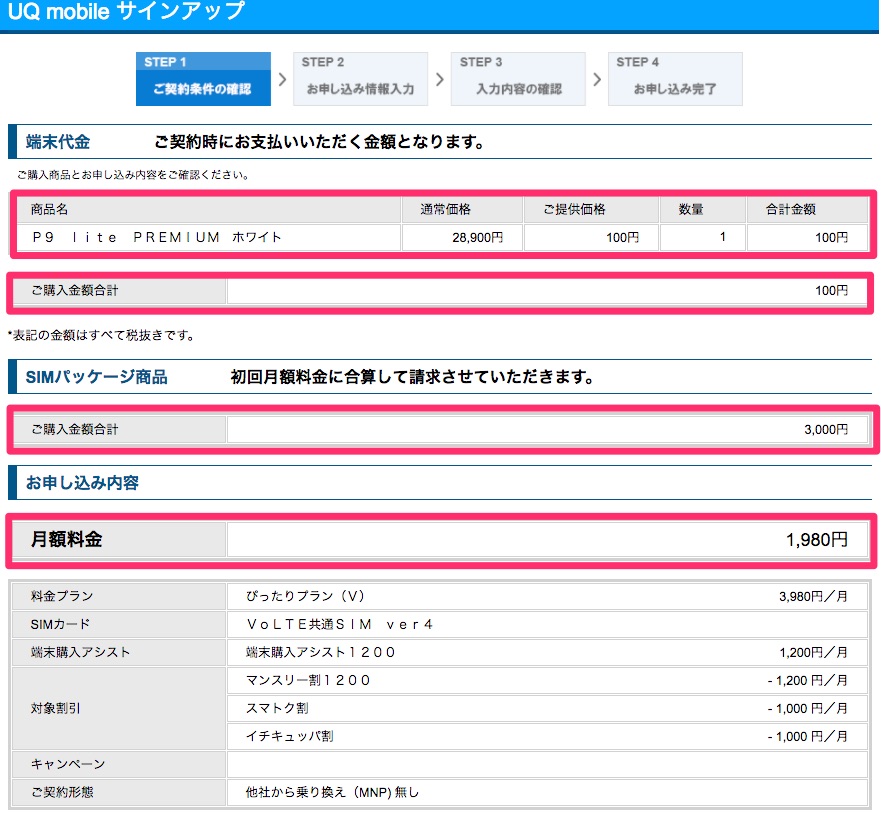The width and height of the screenshot is (881, 821).
Task: Click the 他社から乗り換え（MNP）無し value
Action: 332,792
